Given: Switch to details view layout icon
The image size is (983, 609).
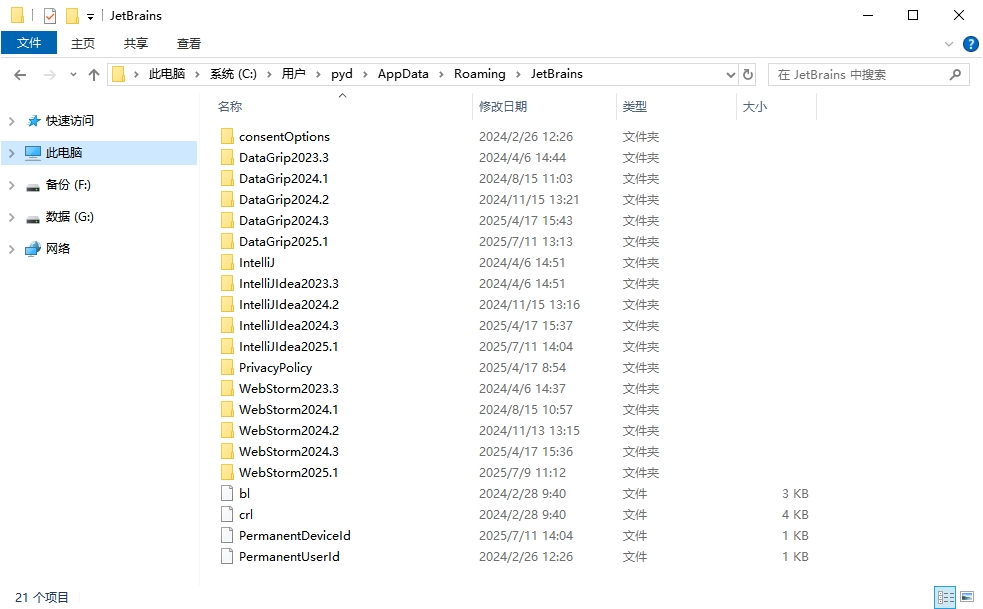Looking at the screenshot, I should (945, 597).
